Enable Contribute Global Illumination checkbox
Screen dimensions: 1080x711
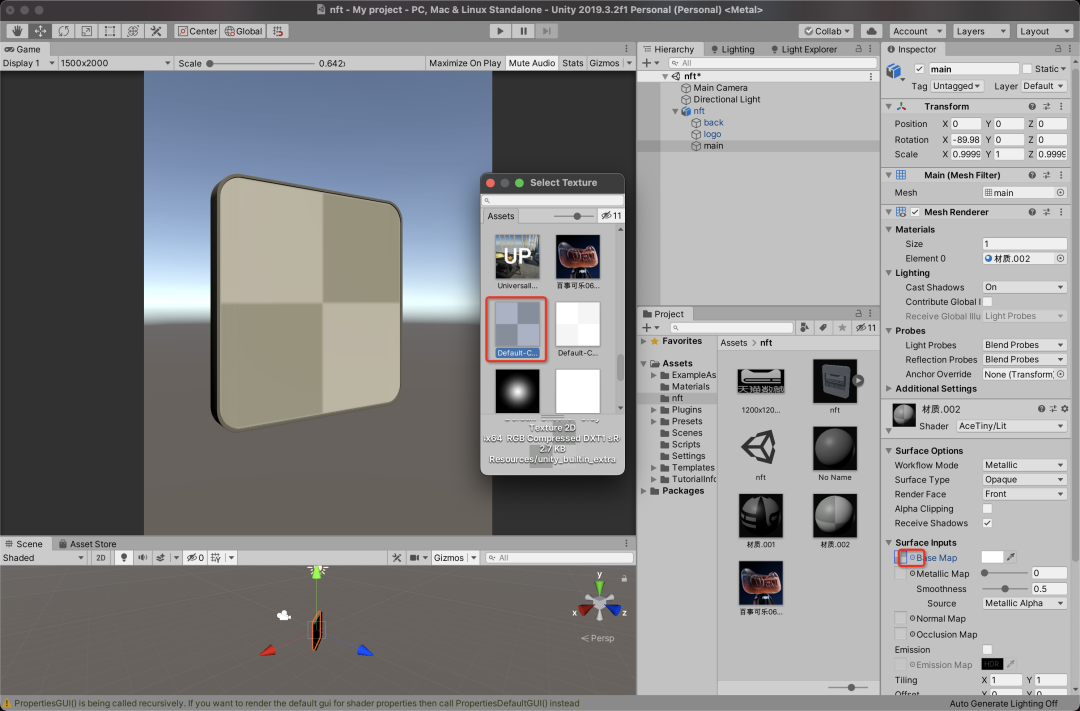pos(987,302)
